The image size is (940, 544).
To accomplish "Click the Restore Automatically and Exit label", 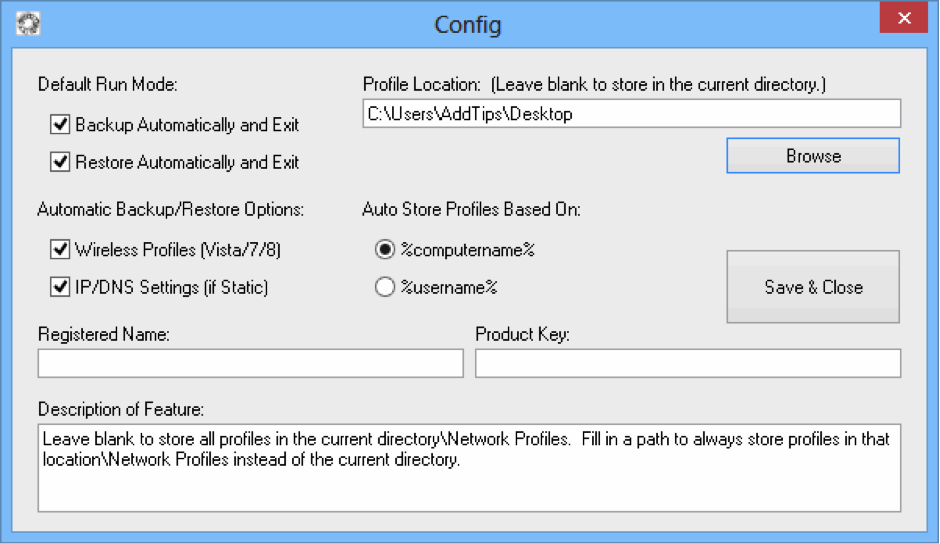I will pos(187,162).
